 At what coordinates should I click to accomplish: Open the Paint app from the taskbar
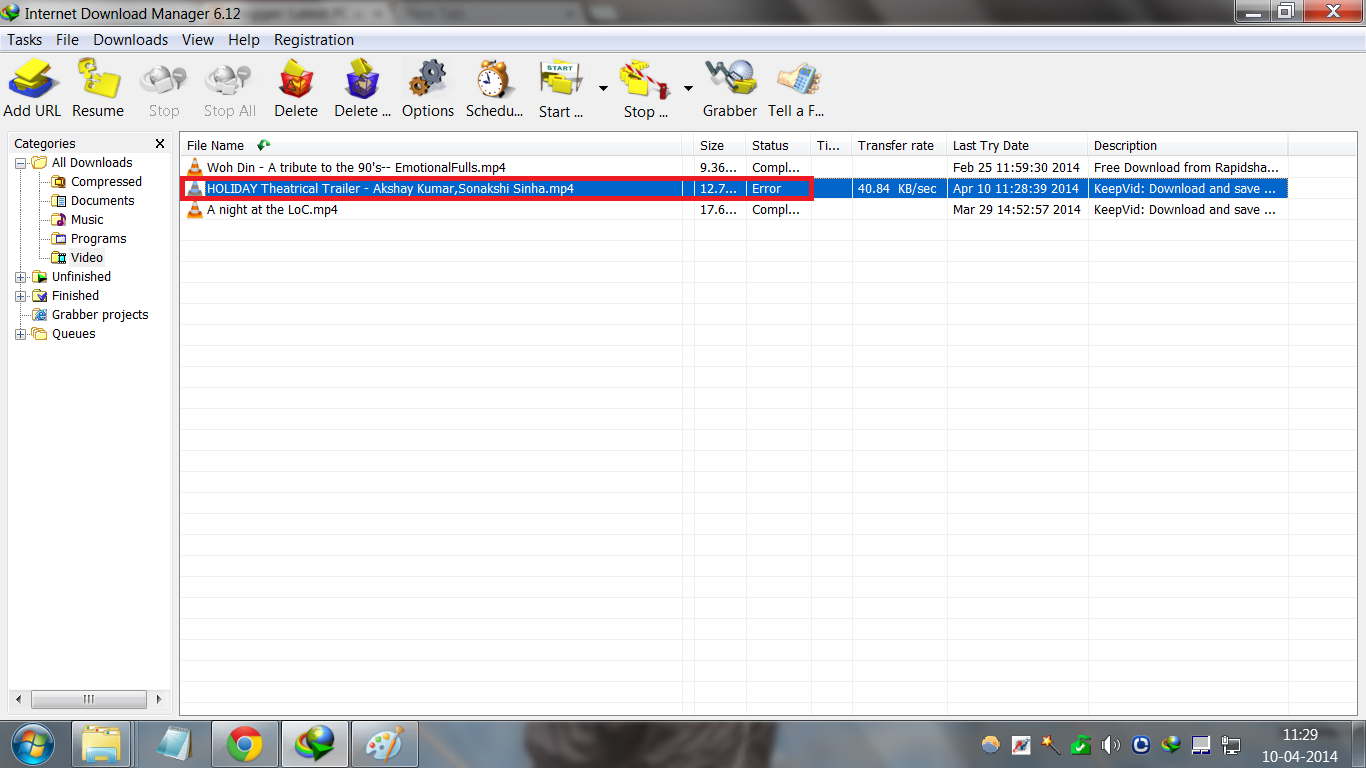tap(385, 745)
